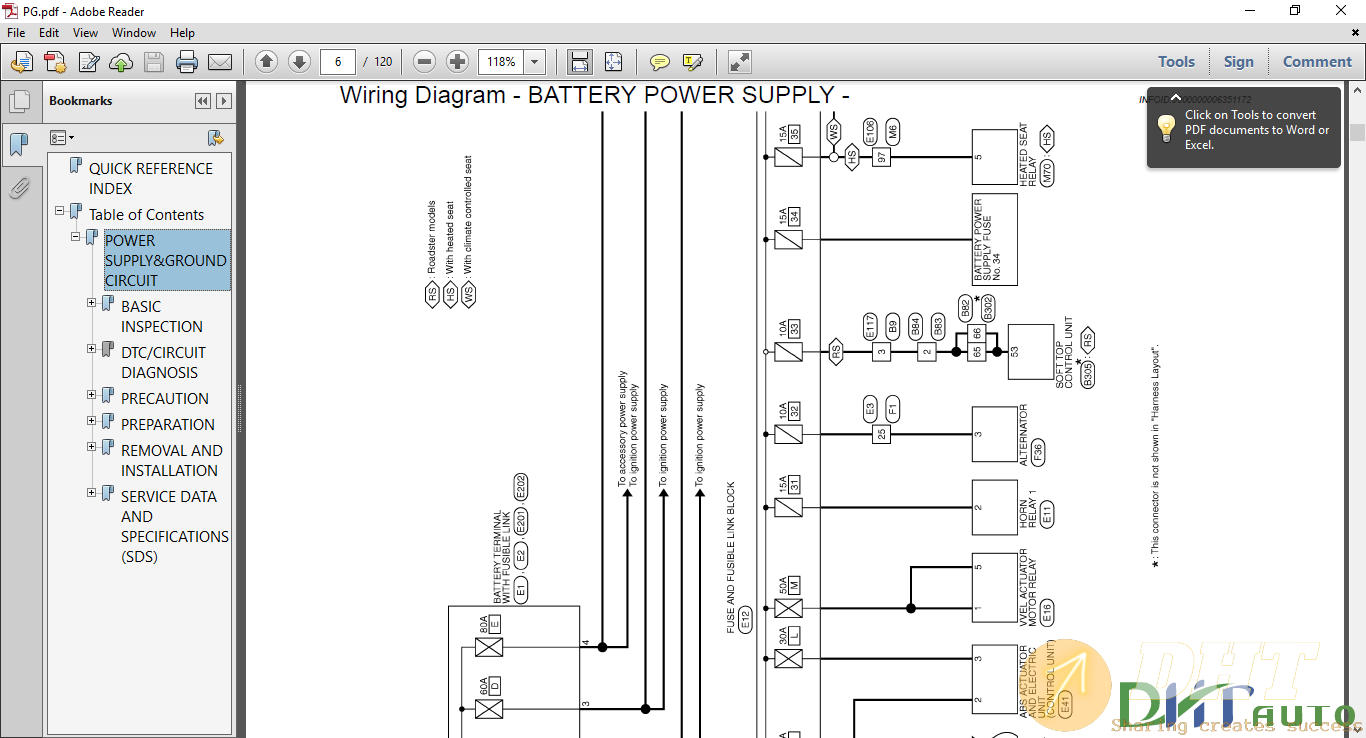
Task: Open bookmarks options menu dropdown
Action: 62,138
